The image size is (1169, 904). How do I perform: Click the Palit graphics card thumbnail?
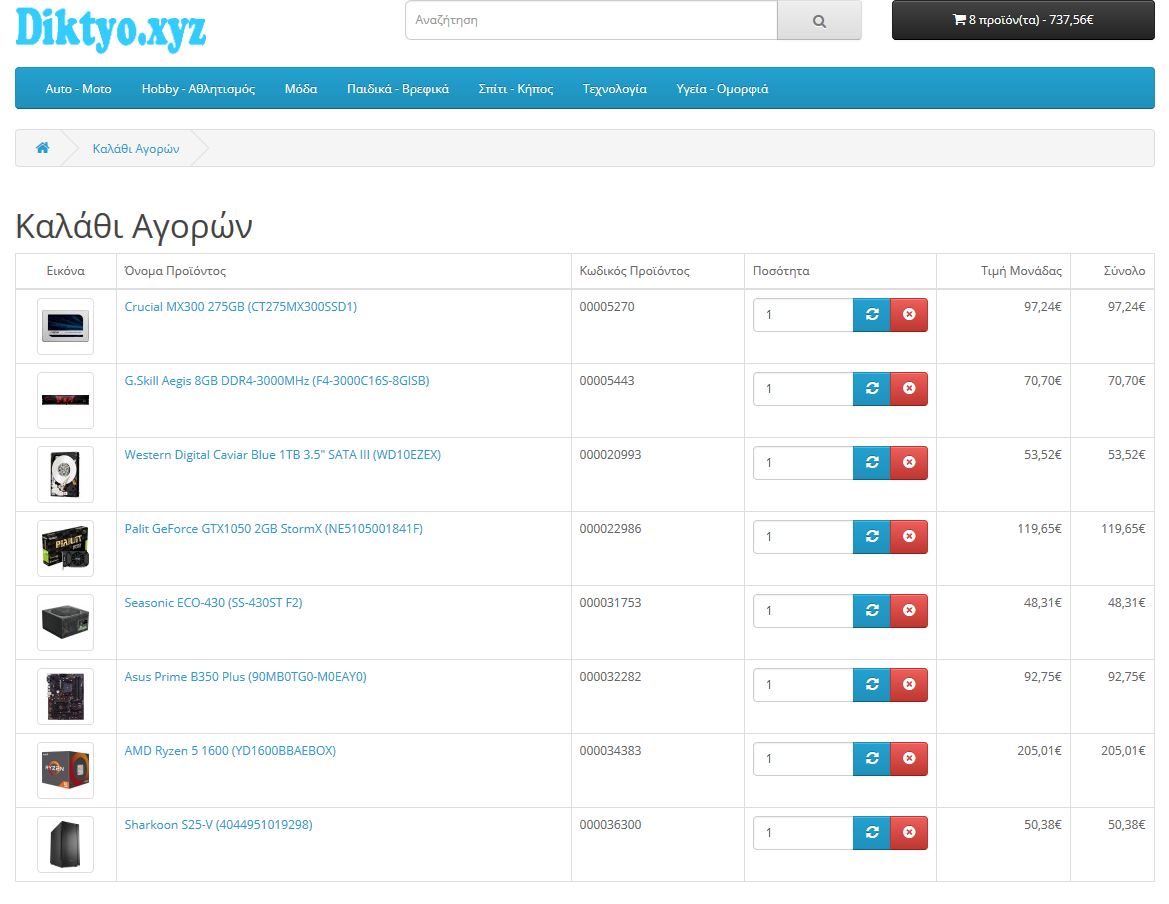[x=66, y=549]
